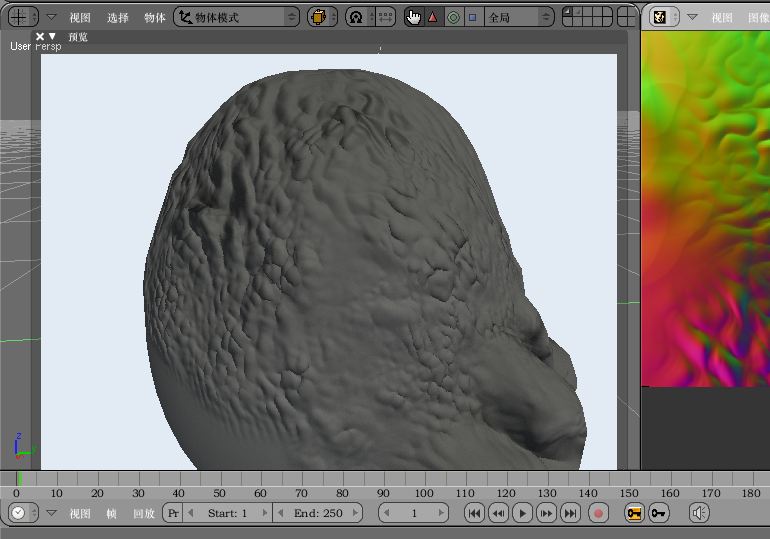The height and width of the screenshot is (539, 770).
Task: Close the 预览 preview panel with X
Action: (x=40, y=36)
